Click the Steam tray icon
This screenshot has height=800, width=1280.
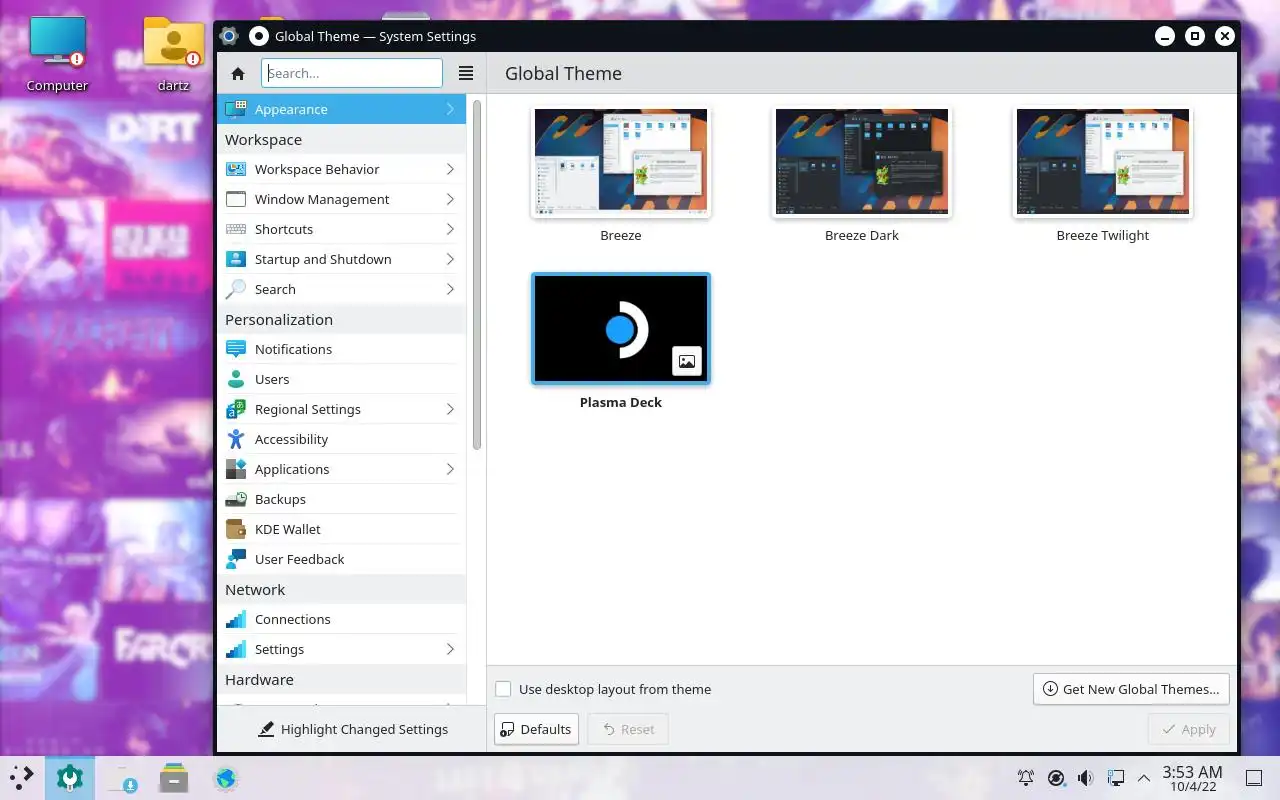[1056, 777]
